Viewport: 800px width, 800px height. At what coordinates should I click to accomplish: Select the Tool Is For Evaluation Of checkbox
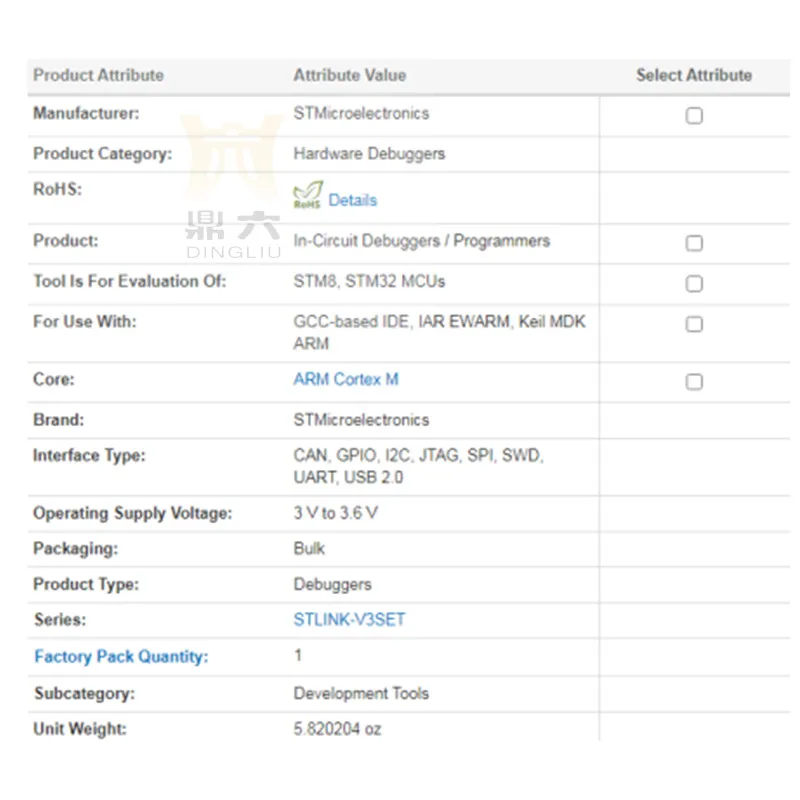click(694, 283)
